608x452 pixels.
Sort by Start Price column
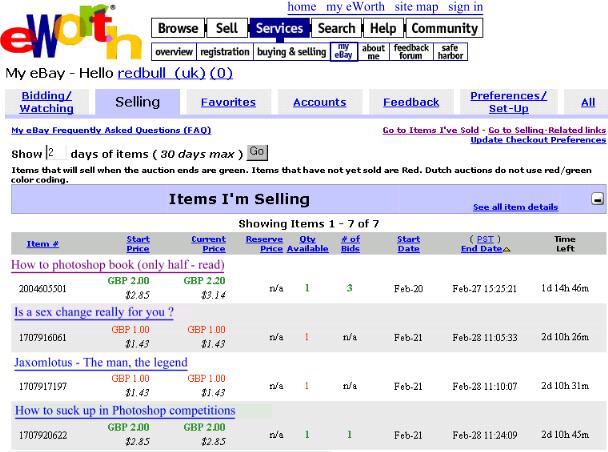pyautogui.click(x=138, y=244)
